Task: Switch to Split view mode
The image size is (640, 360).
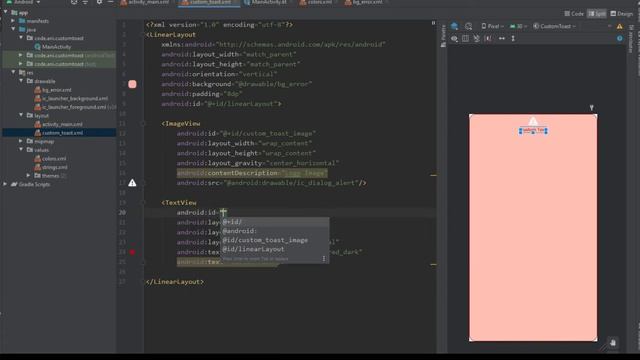Action: point(597,13)
